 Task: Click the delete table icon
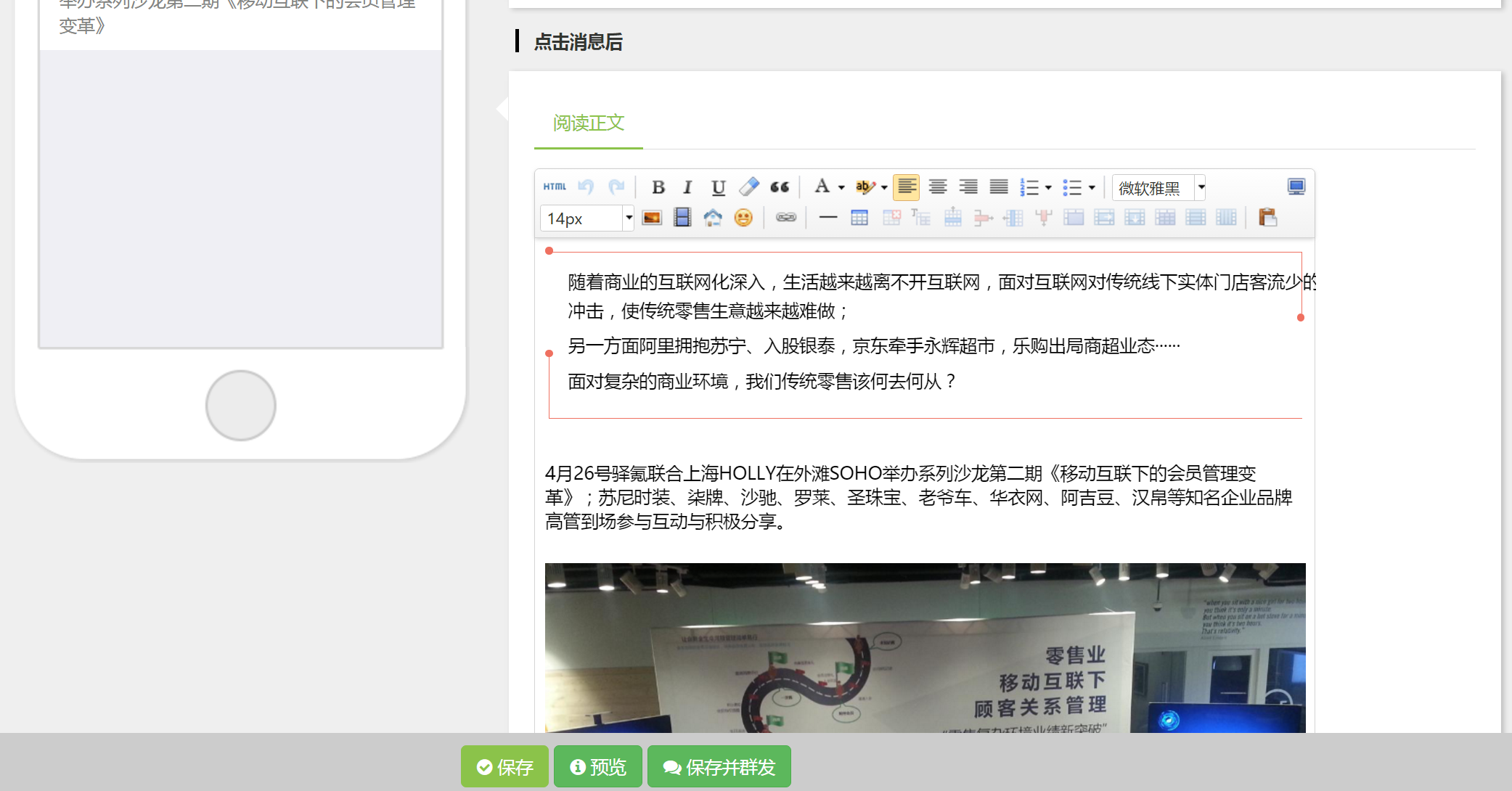pos(891,218)
